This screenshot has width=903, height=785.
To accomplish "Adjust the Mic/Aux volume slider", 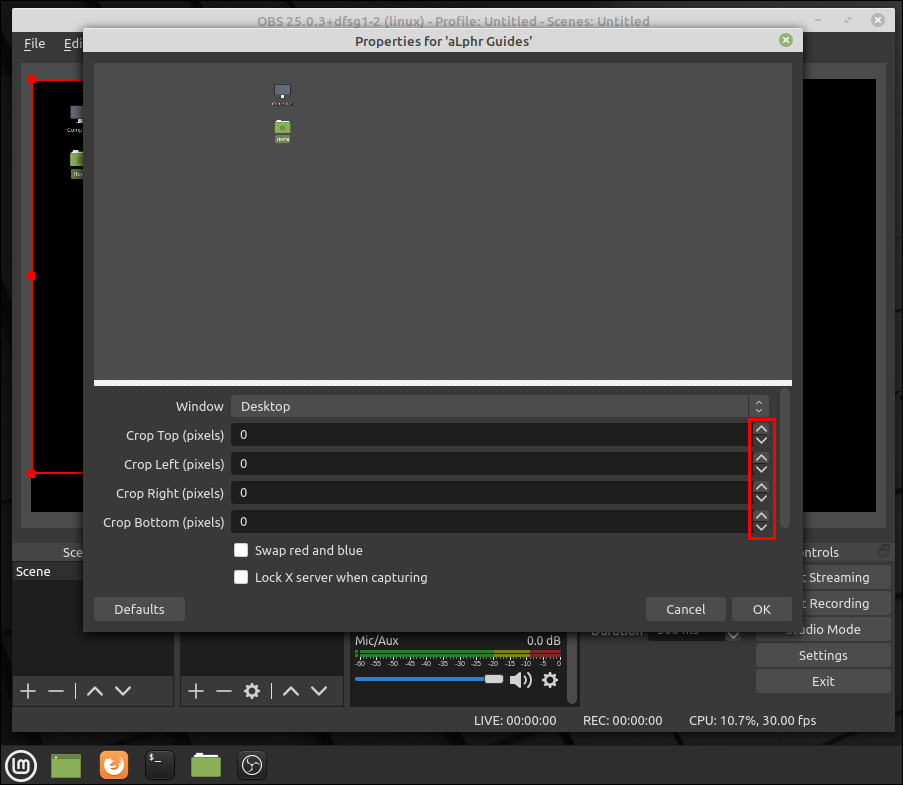I will click(429, 680).
